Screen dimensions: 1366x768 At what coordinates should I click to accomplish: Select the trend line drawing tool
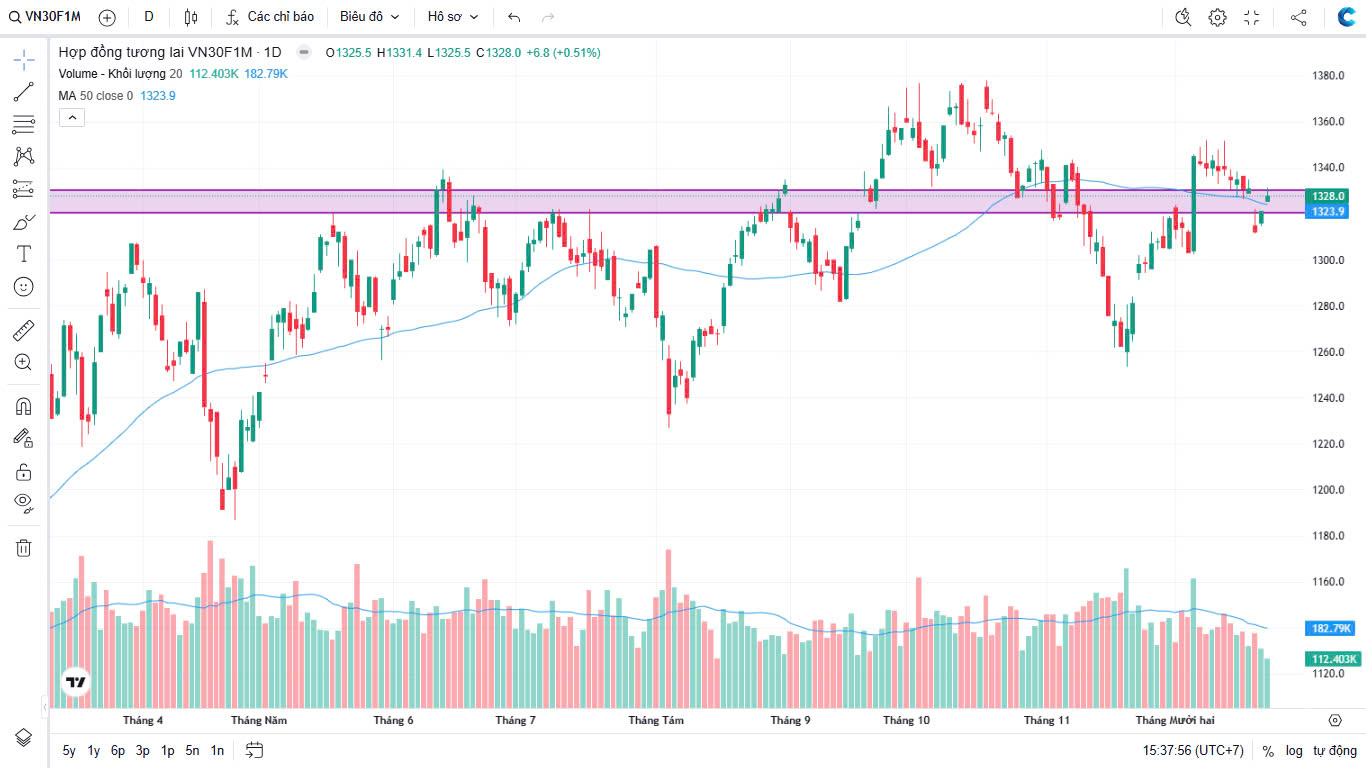[24, 92]
